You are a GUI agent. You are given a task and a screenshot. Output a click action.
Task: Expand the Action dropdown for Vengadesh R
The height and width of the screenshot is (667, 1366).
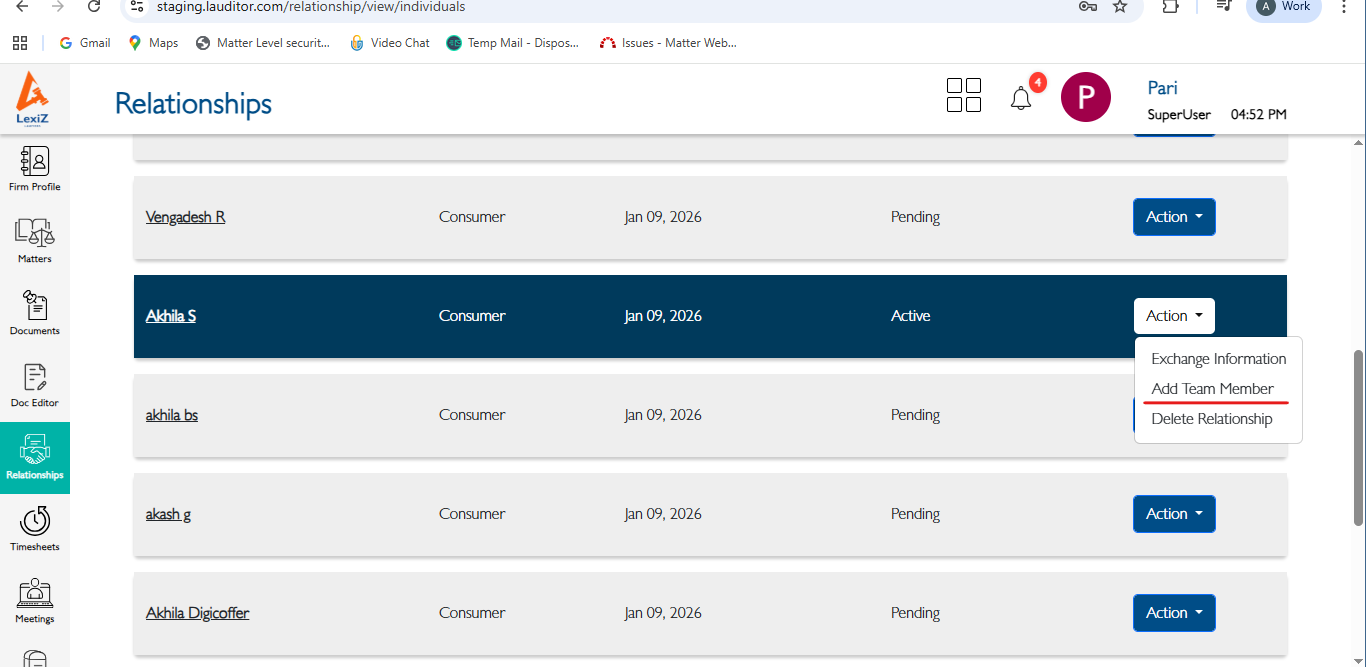tap(1174, 217)
